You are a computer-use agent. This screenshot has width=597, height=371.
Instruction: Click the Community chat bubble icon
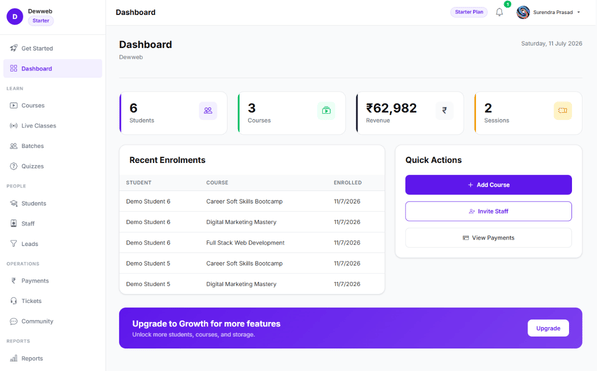coord(14,321)
